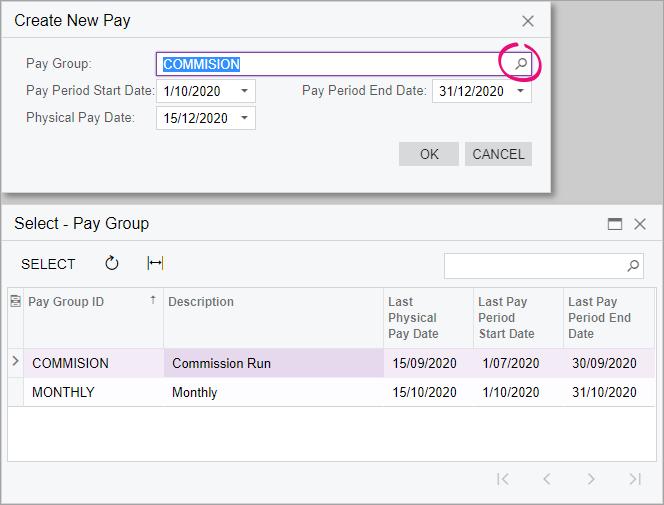This screenshot has width=664, height=505.
Task: Open the Physical Pay Date calendar dropdown
Action: click(244, 118)
